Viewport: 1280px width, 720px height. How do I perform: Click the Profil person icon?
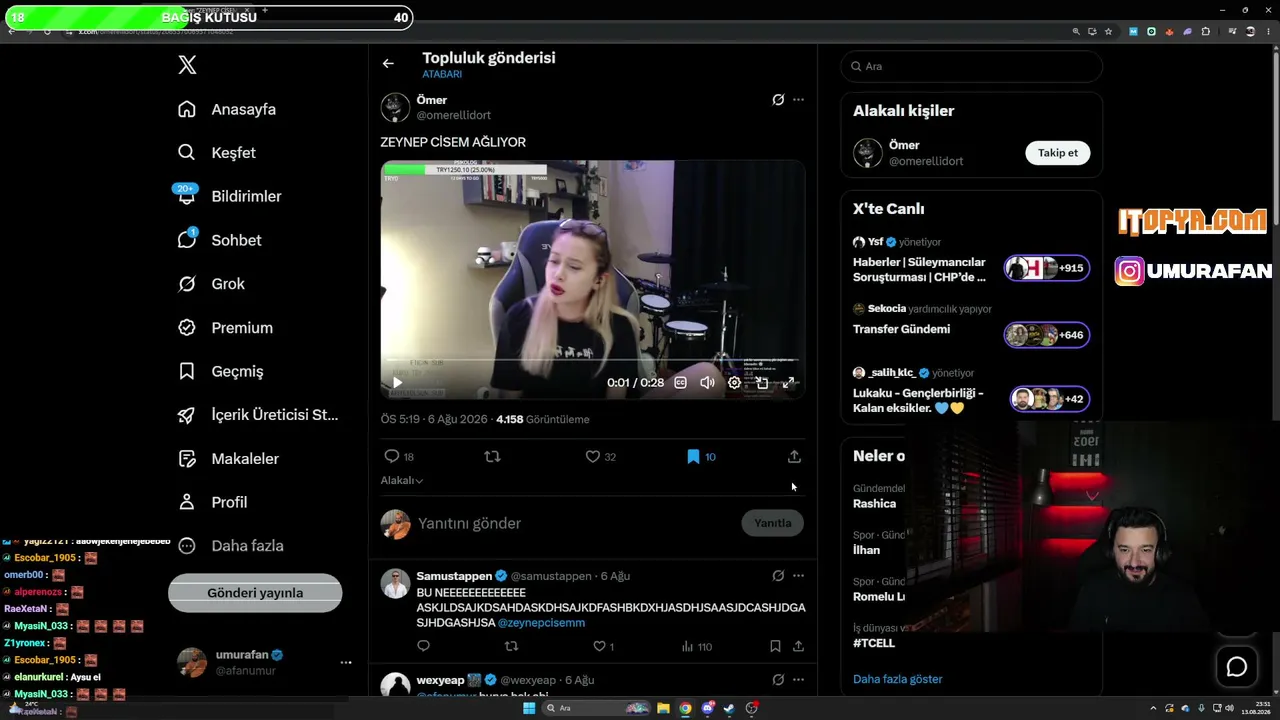pyautogui.click(x=187, y=502)
